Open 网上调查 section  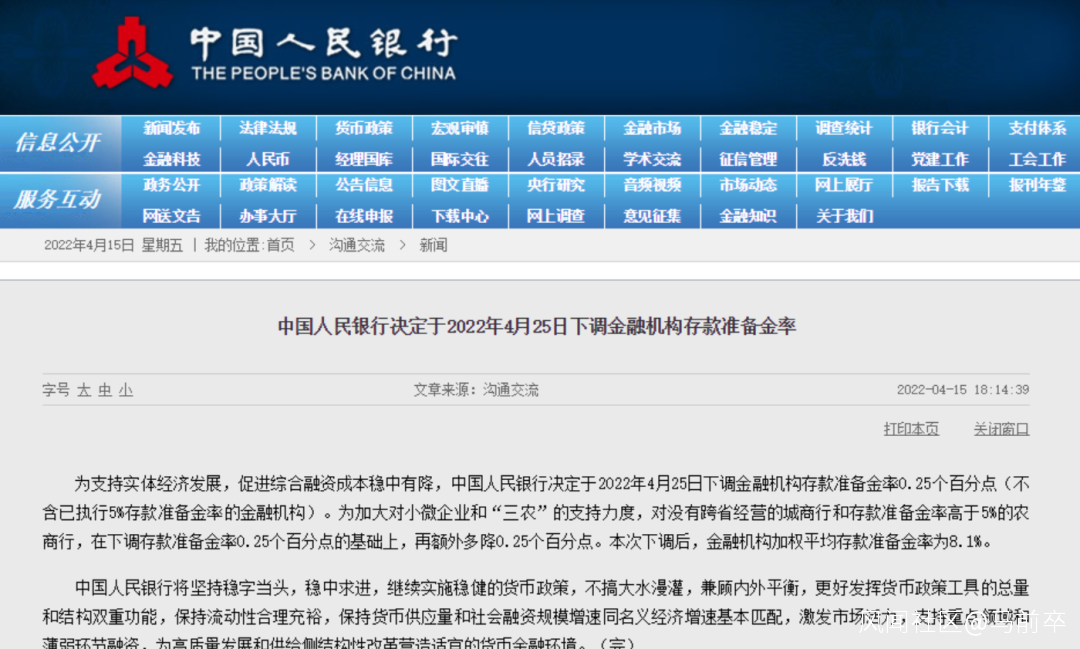(x=556, y=216)
